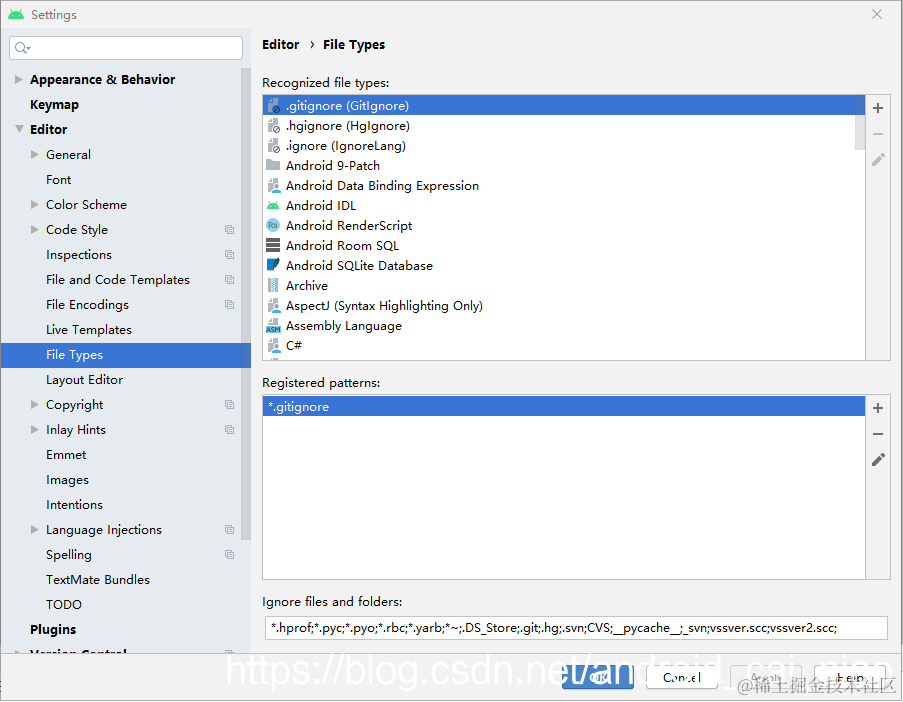The image size is (903, 702).
Task: Open the Images settings page
Action: [67, 480]
